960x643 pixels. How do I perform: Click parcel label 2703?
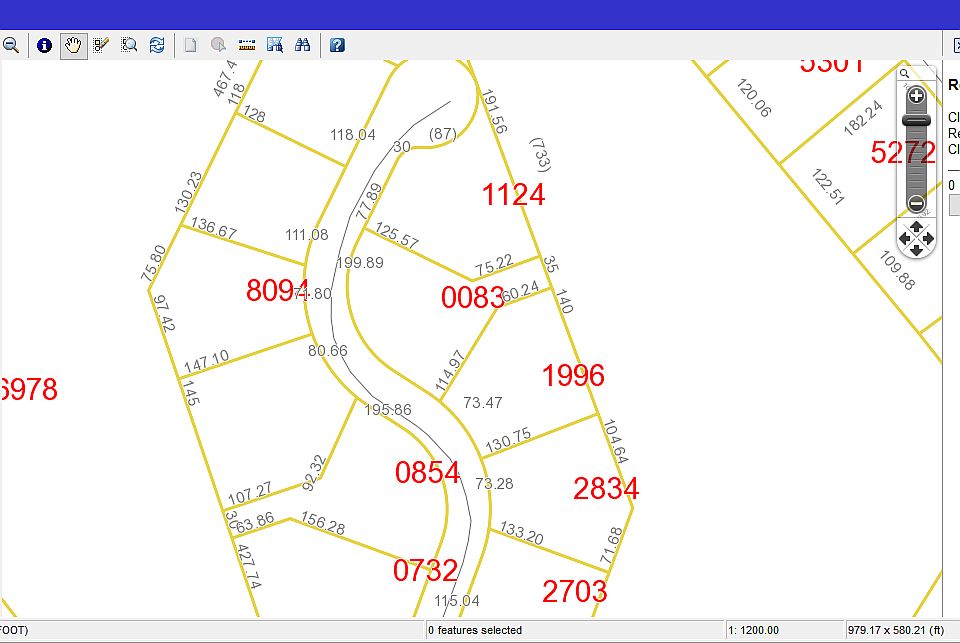pyautogui.click(x=574, y=592)
